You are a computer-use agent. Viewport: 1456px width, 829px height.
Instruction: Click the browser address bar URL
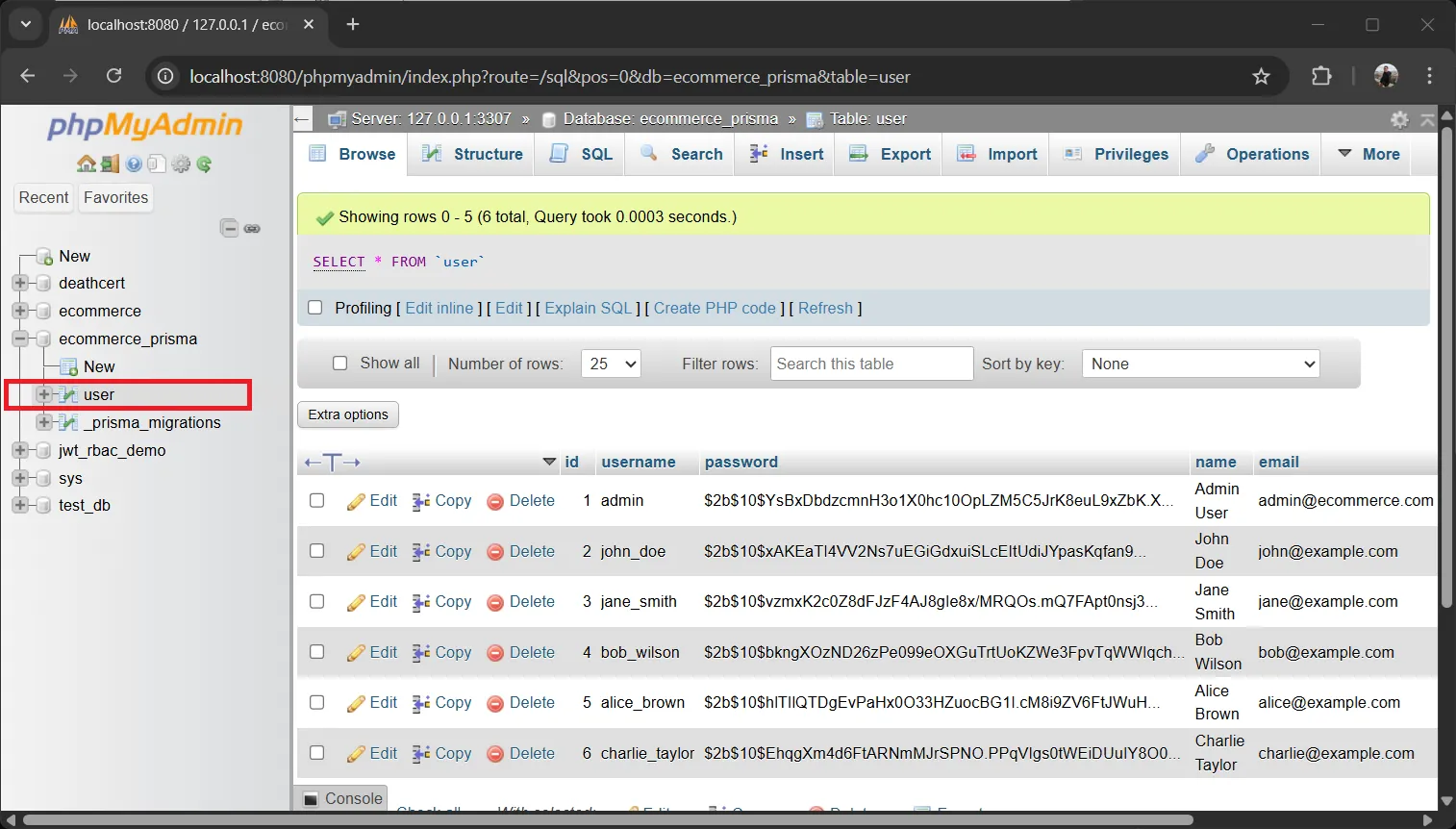coord(549,76)
